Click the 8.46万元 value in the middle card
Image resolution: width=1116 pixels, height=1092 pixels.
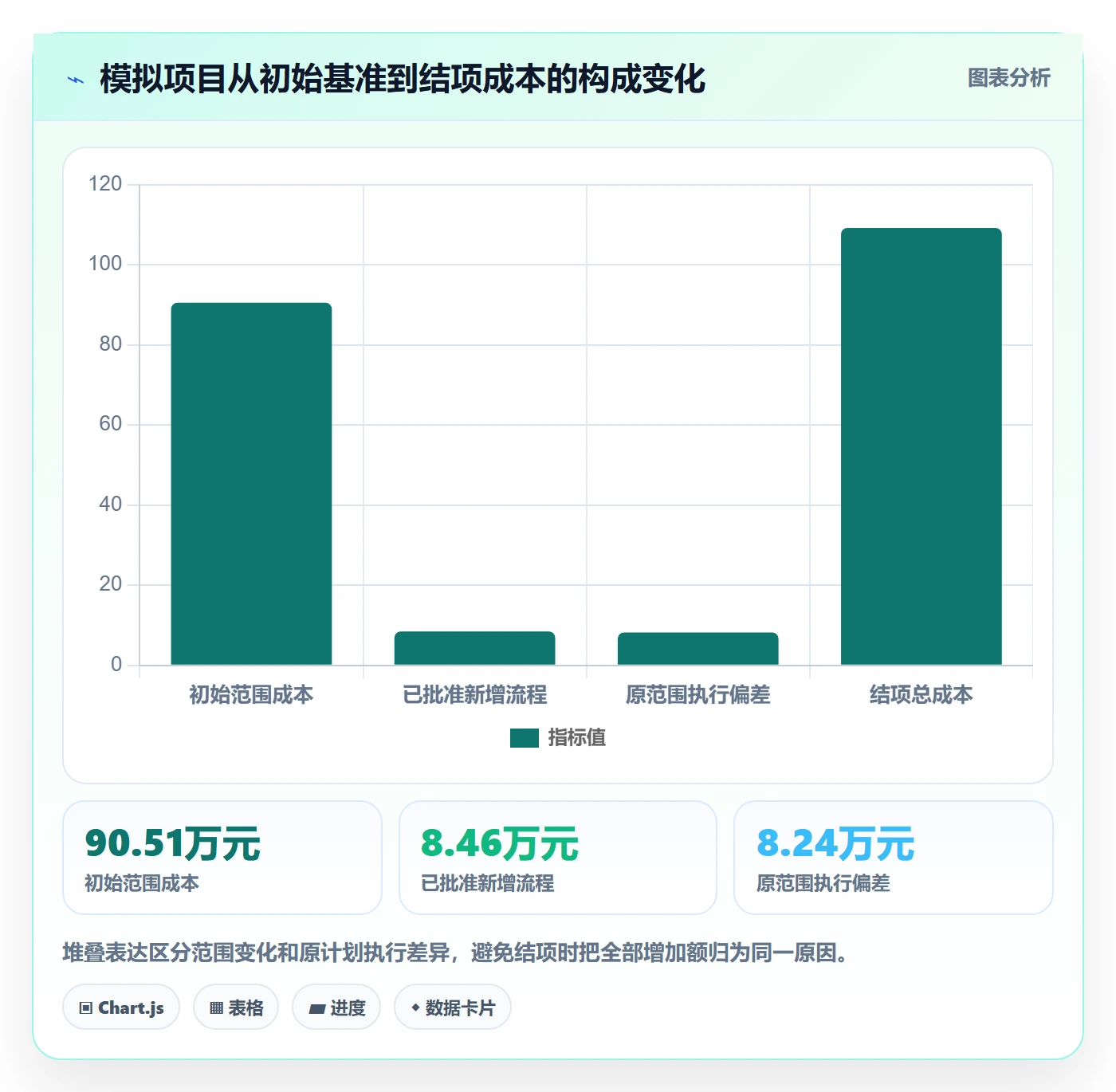[500, 843]
